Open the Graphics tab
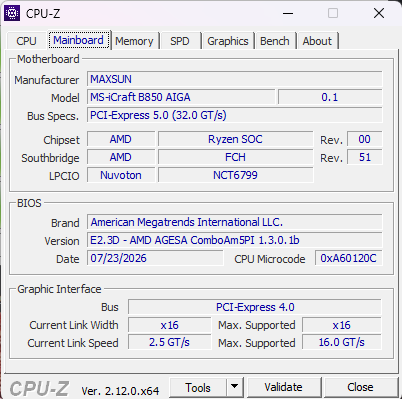The width and height of the screenshot is (402, 399). [228, 41]
